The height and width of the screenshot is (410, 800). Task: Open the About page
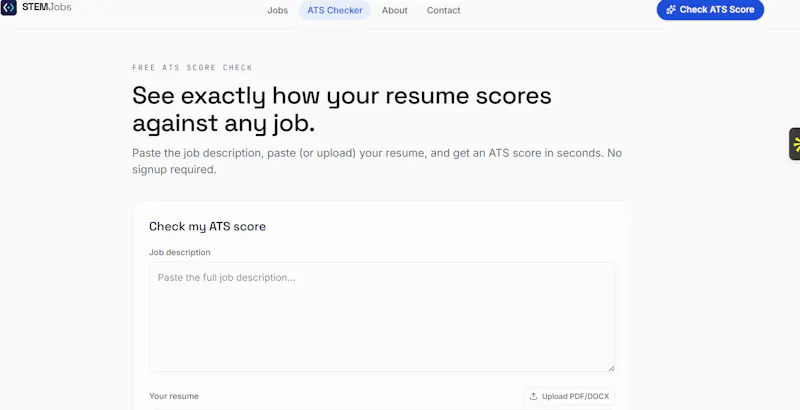point(394,10)
